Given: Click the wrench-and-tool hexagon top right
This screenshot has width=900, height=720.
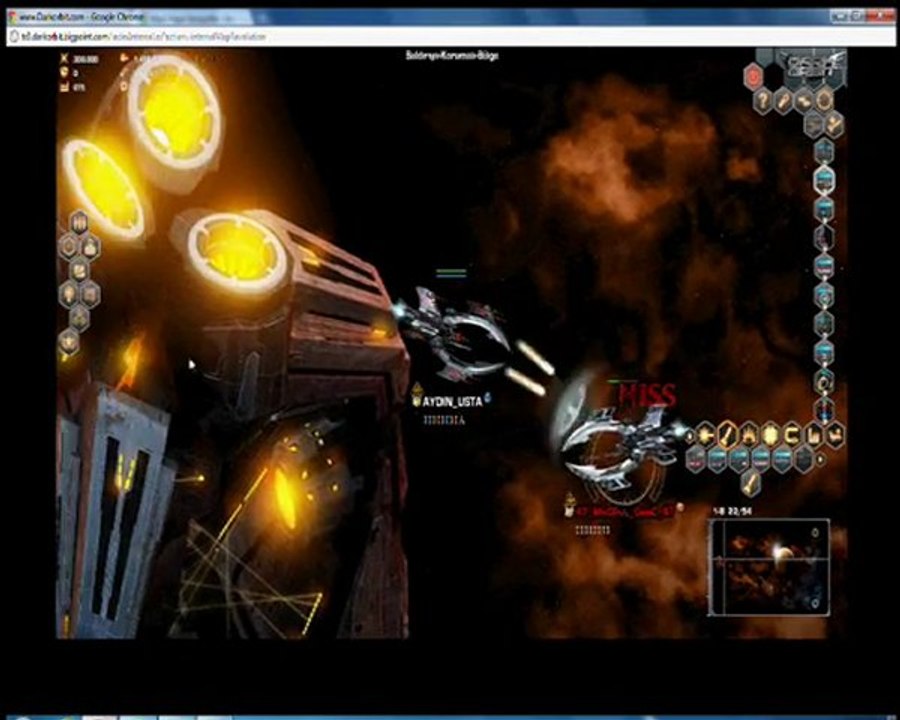Looking at the screenshot, I should coord(833,124).
